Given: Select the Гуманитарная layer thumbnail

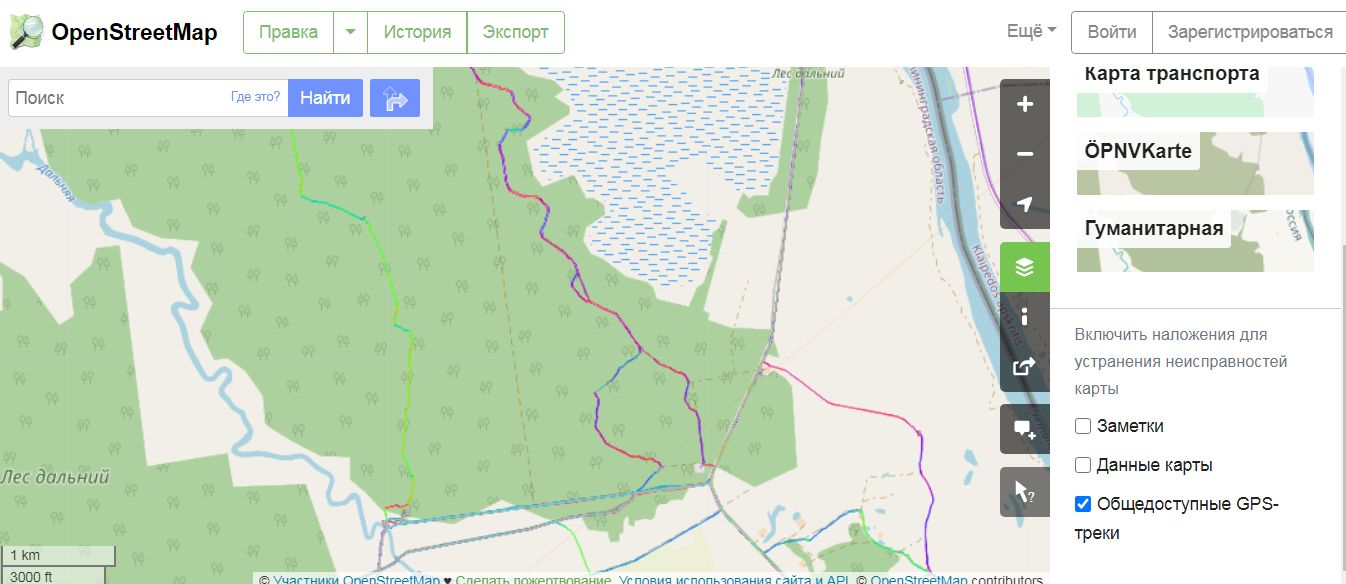Looking at the screenshot, I should [1195, 241].
